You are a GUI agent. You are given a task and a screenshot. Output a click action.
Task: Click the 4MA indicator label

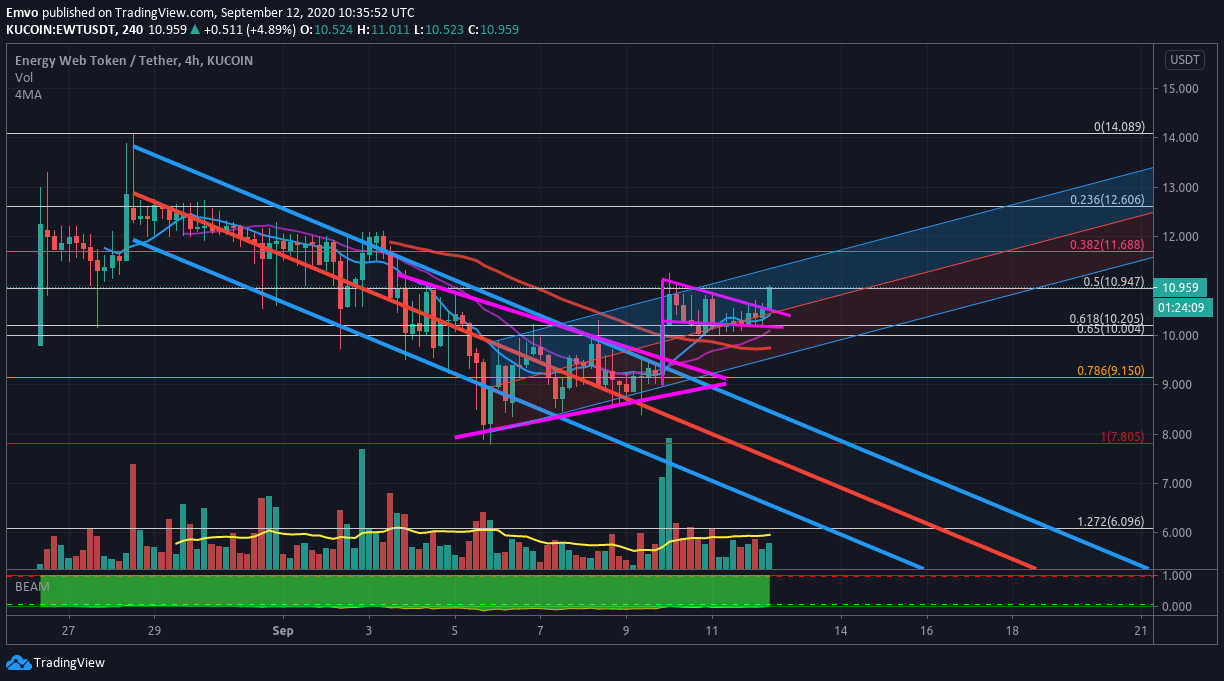click(x=28, y=94)
